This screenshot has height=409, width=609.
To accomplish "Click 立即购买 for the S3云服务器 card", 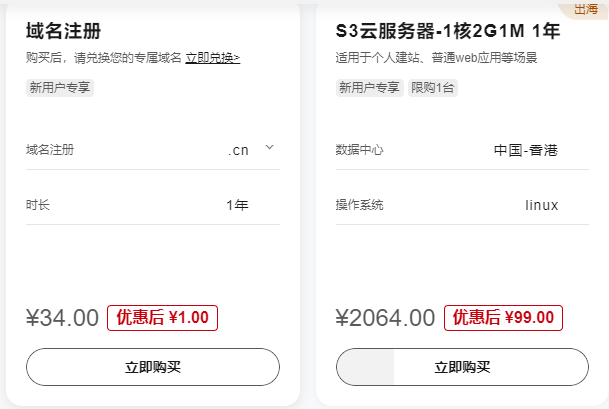I will click(x=462, y=367).
